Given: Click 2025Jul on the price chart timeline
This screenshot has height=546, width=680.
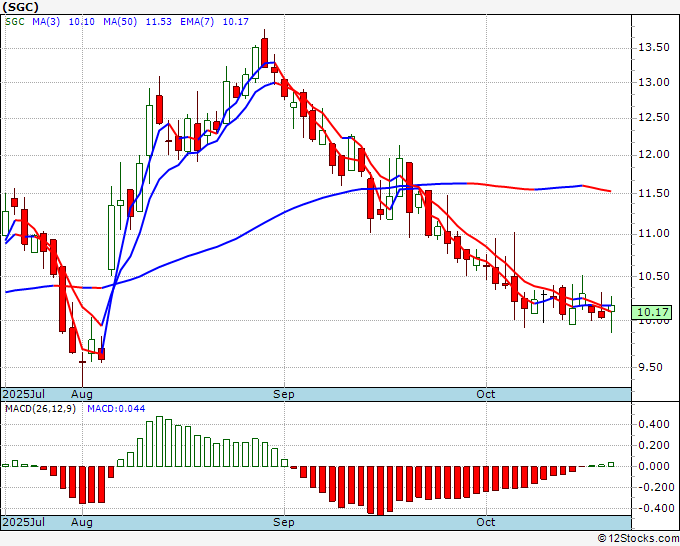Looking at the screenshot, I should coord(24,394).
